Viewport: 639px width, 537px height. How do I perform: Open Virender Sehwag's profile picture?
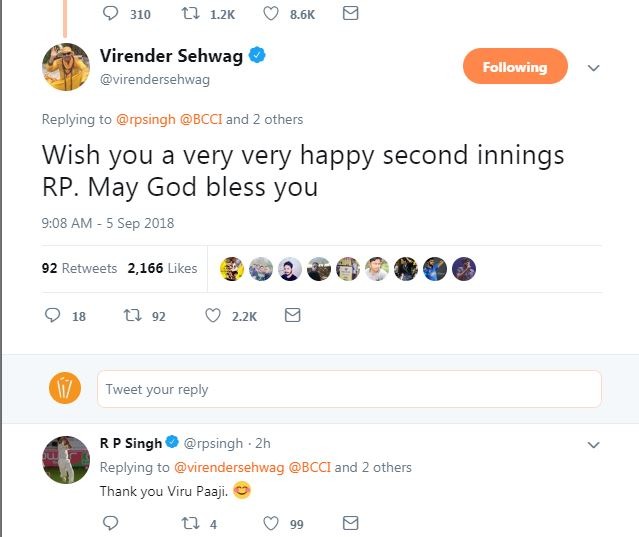click(x=66, y=67)
